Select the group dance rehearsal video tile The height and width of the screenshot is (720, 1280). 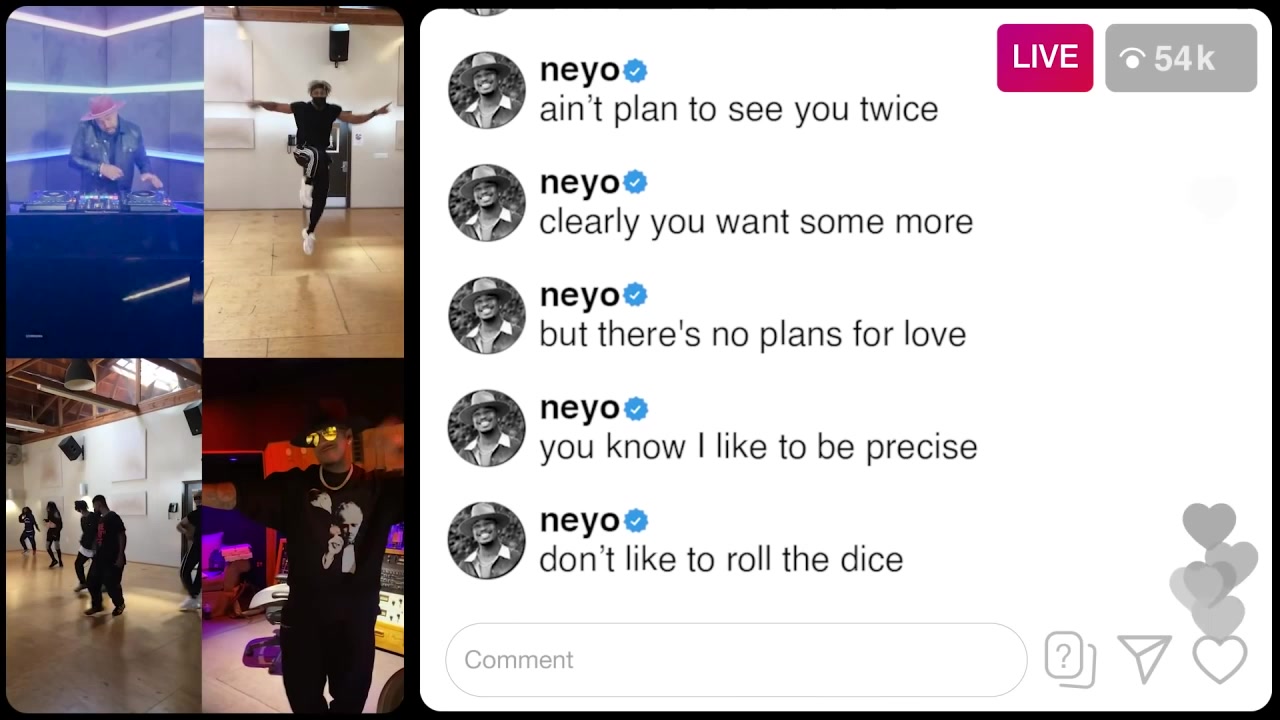[x=104, y=535]
